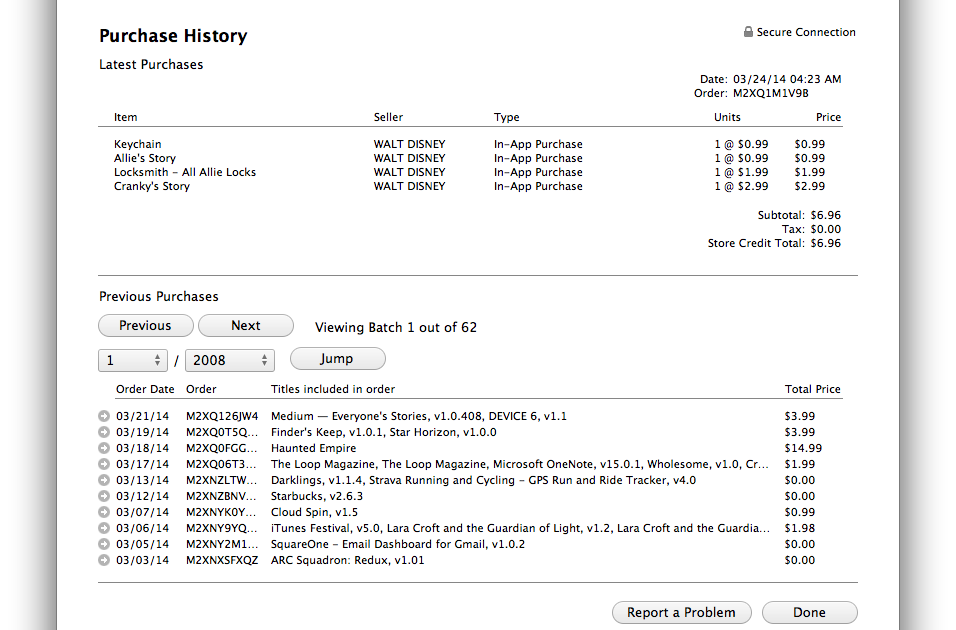956x630 pixels.
Task: Click the $14.99 total price
Action: coord(803,448)
